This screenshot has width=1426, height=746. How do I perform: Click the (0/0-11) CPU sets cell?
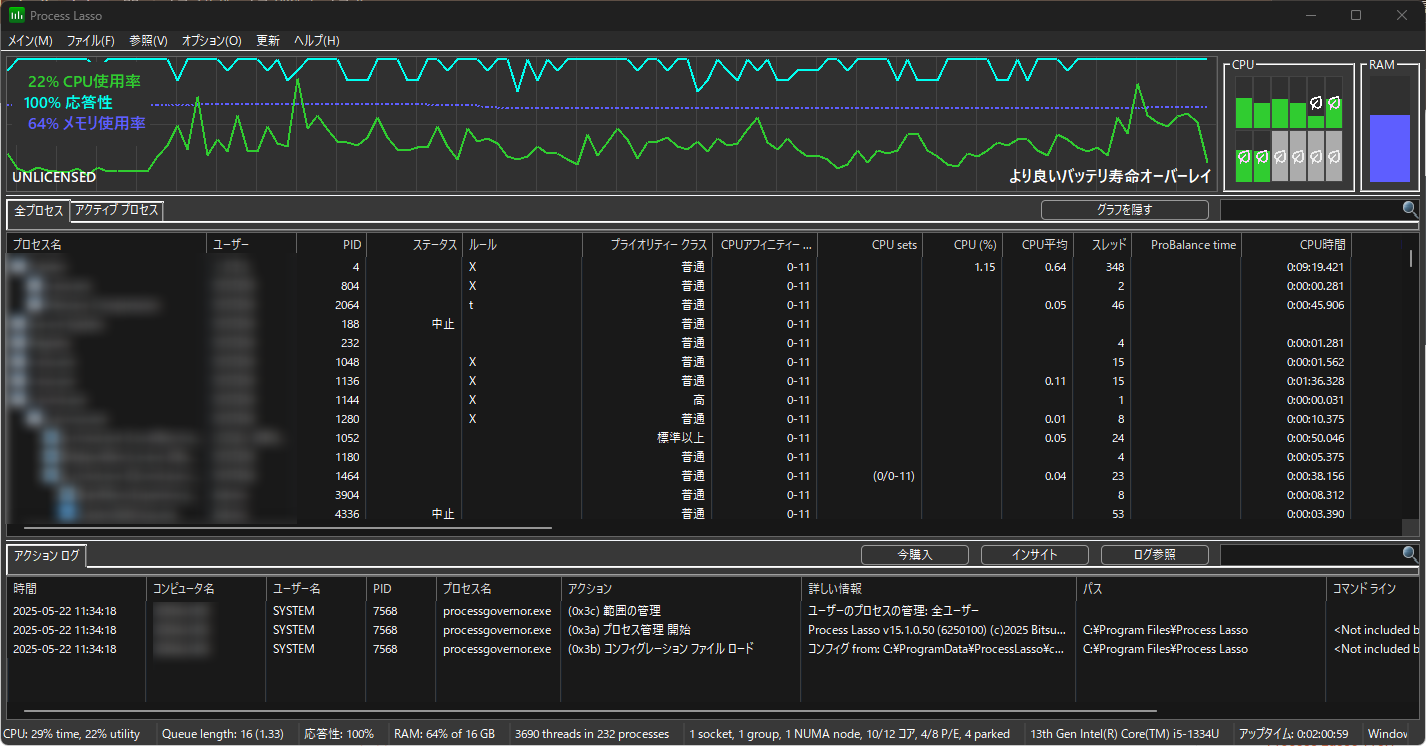[x=893, y=476]
